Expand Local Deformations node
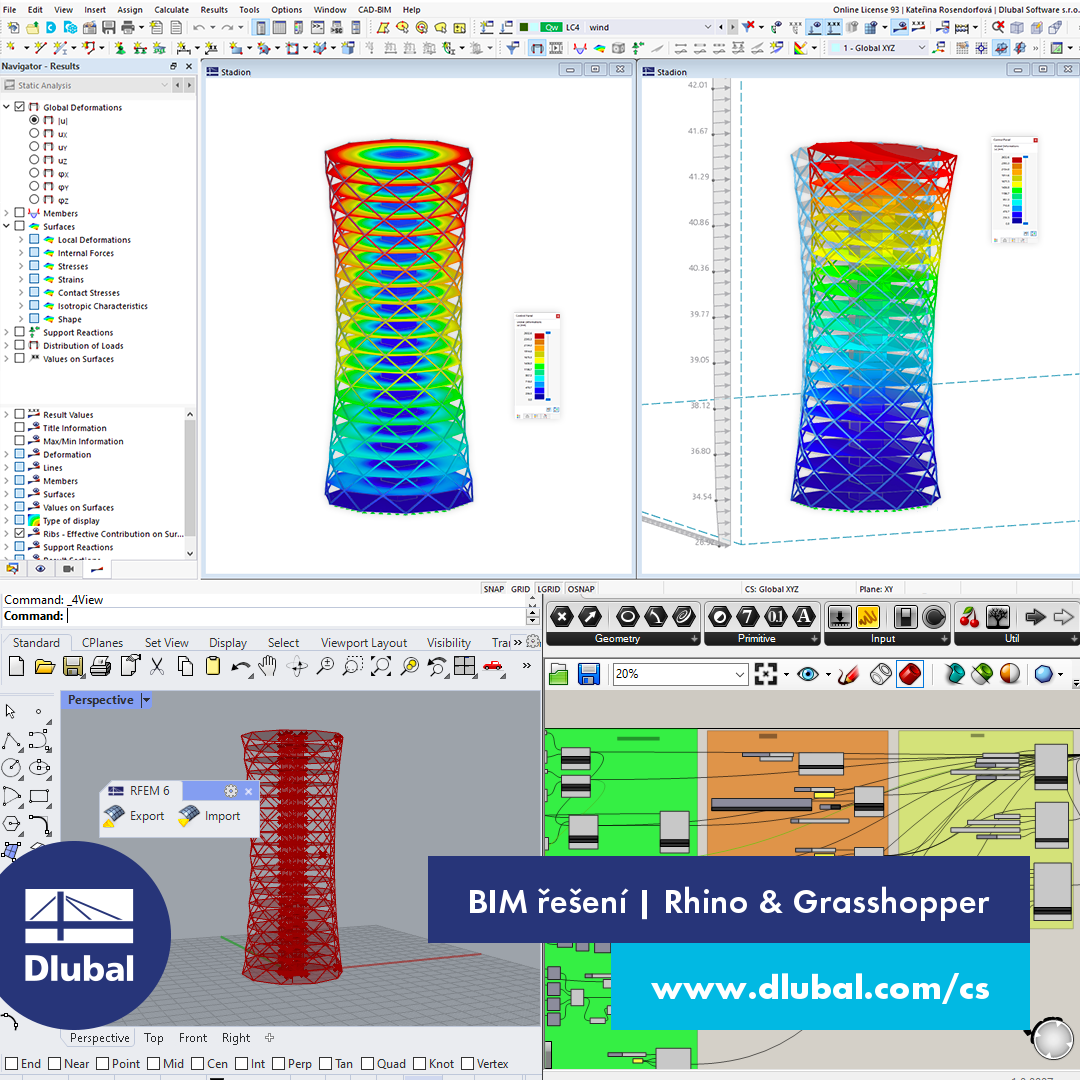Screen dimensions: 1080x1080 pos(20,240)
